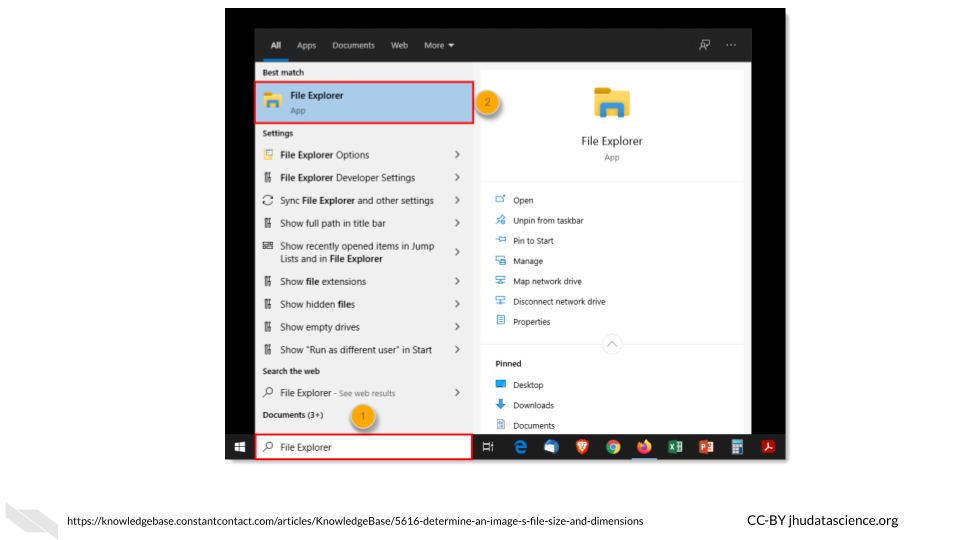Select the All search tab

(x=276, y=45)
